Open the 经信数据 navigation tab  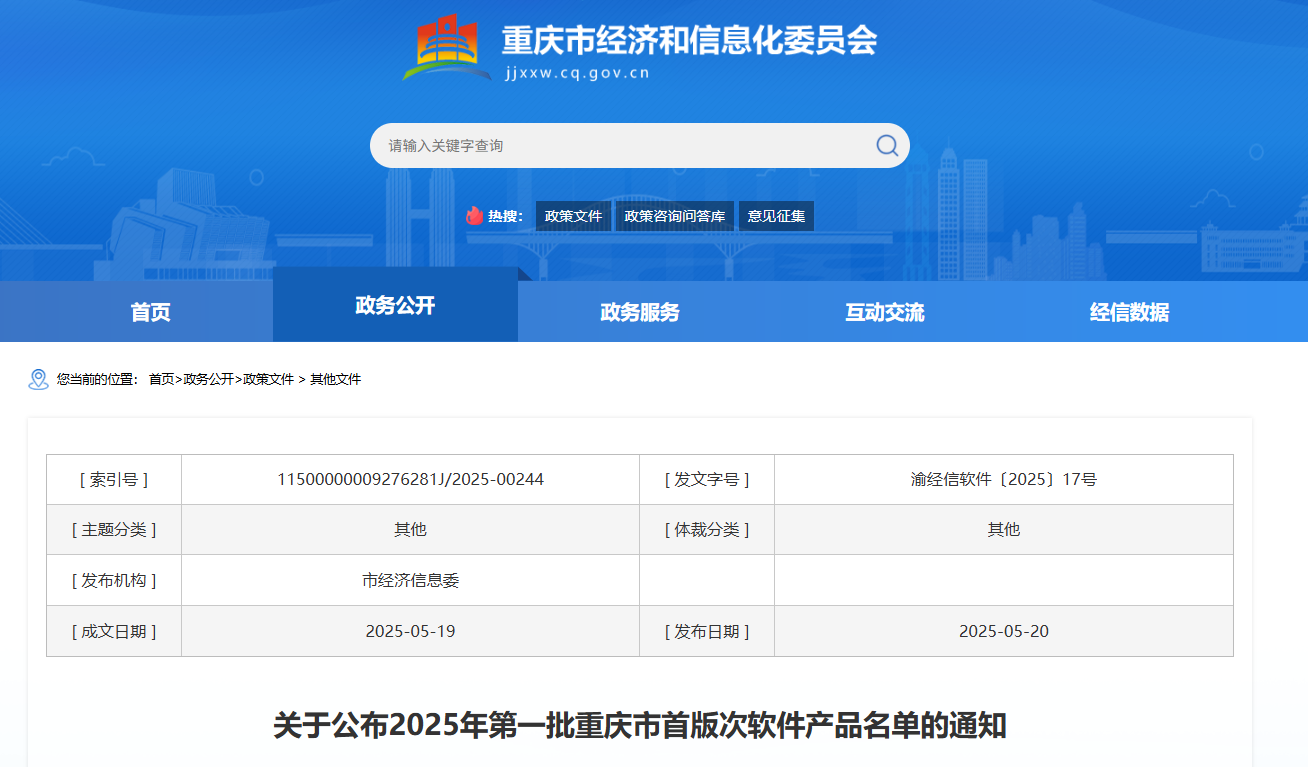1129,312
